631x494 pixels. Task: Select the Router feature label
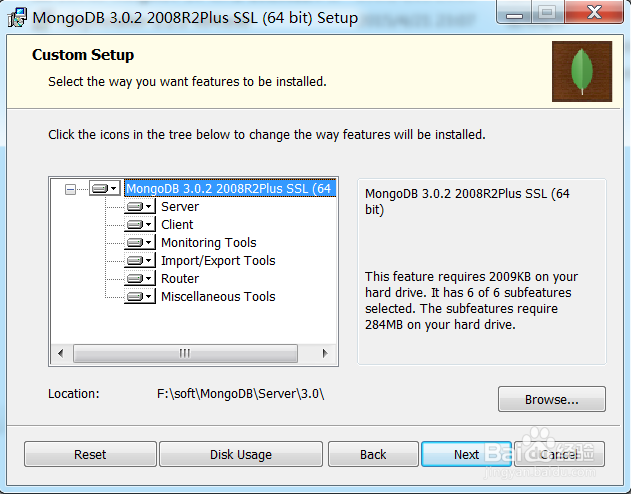tap(180, 278)
